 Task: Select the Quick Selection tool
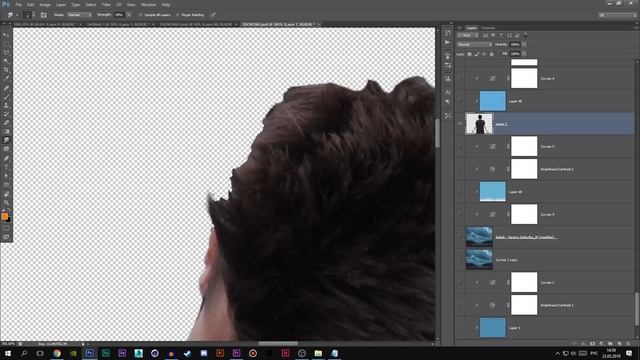point(6,61)
